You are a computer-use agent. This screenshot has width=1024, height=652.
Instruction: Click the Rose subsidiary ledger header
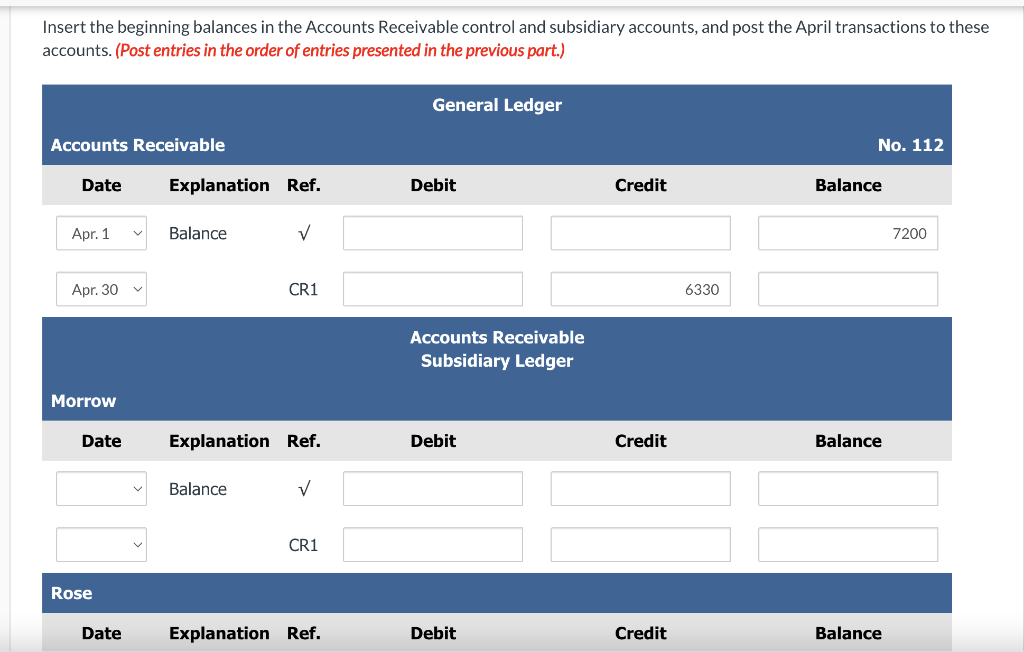point(71,592)
